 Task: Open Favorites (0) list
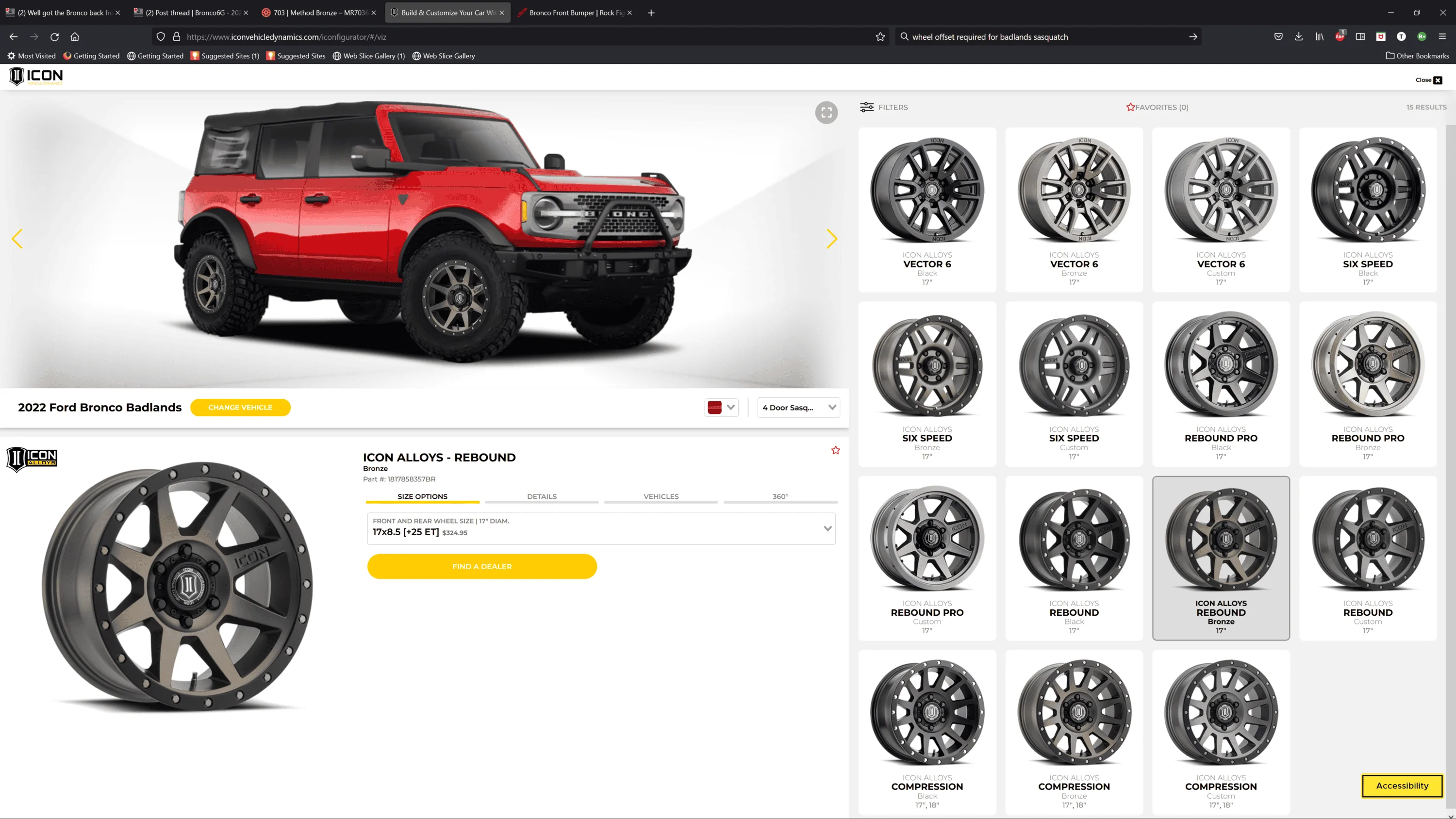[x=1157, y=107]
